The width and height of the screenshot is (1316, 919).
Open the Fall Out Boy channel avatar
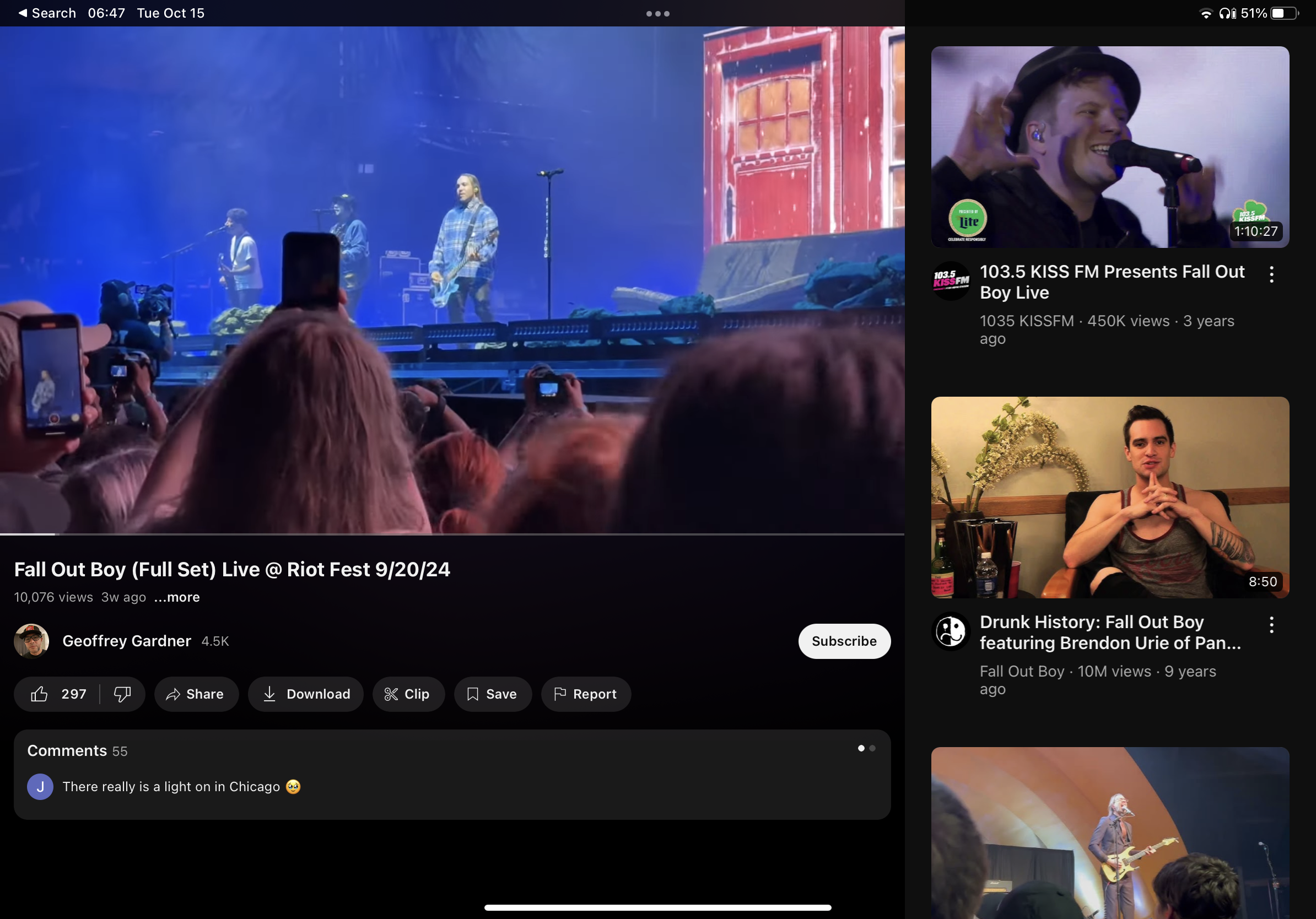tap(951, 631)
